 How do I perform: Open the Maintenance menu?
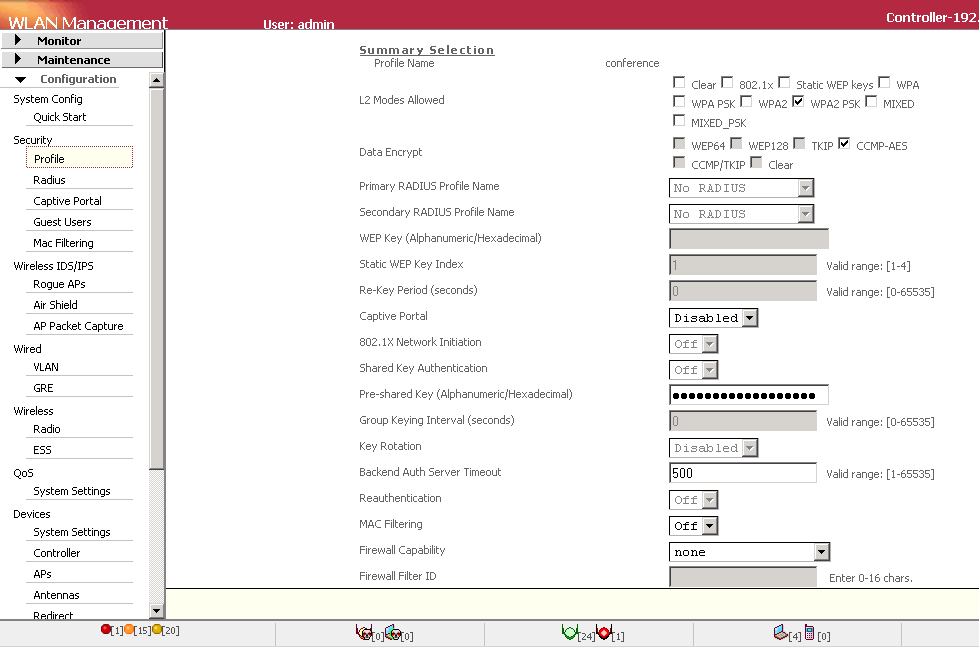pyautogui.click(x=82, y=59)
